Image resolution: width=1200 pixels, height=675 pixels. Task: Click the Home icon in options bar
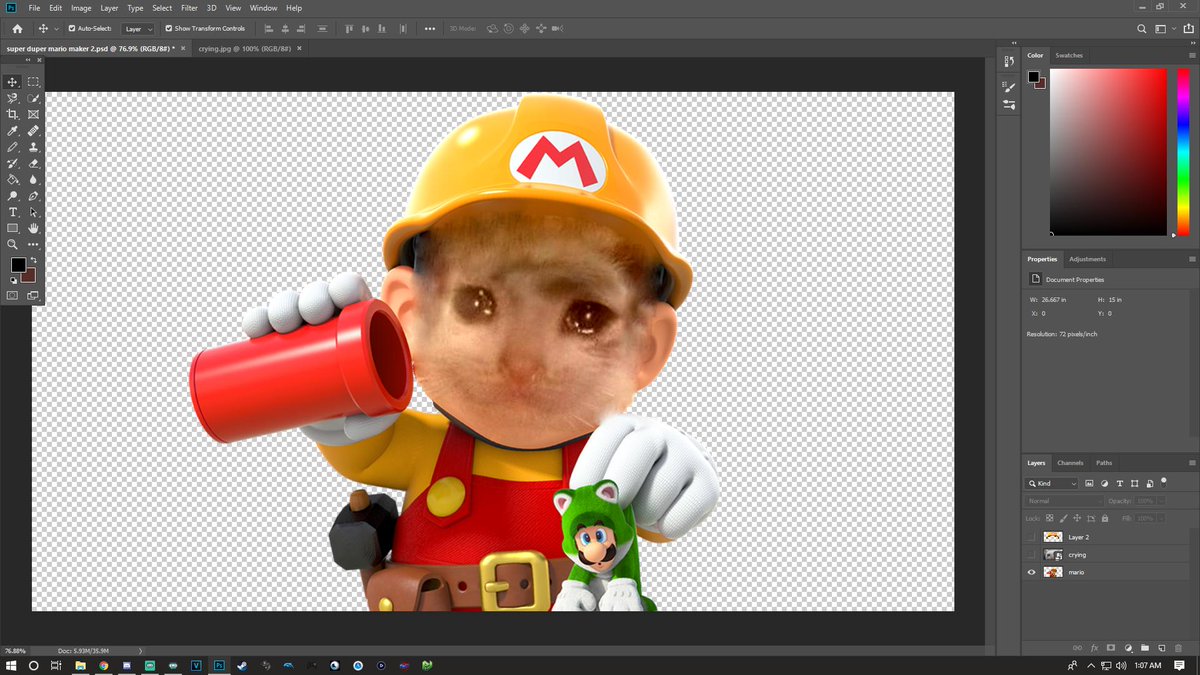(x=17, y=29)
